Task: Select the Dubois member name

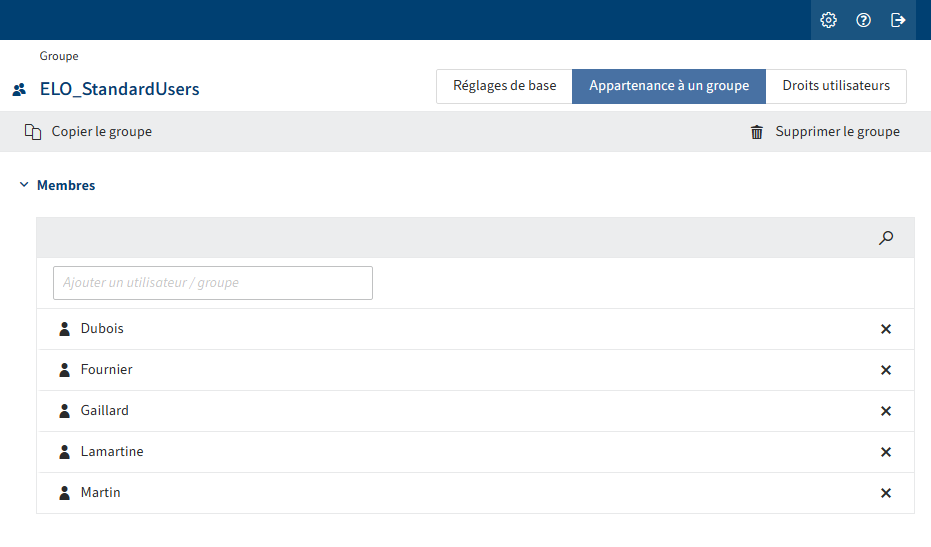Action: click(102, 328)
